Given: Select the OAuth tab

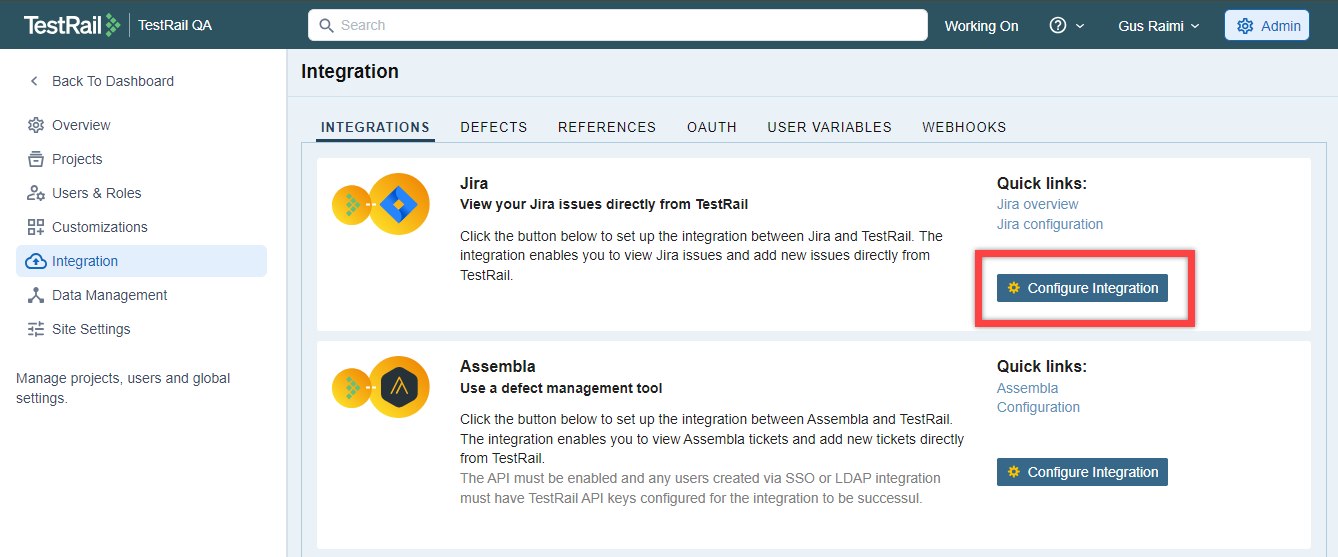Looking at the screenshot, I should [711, 127].
